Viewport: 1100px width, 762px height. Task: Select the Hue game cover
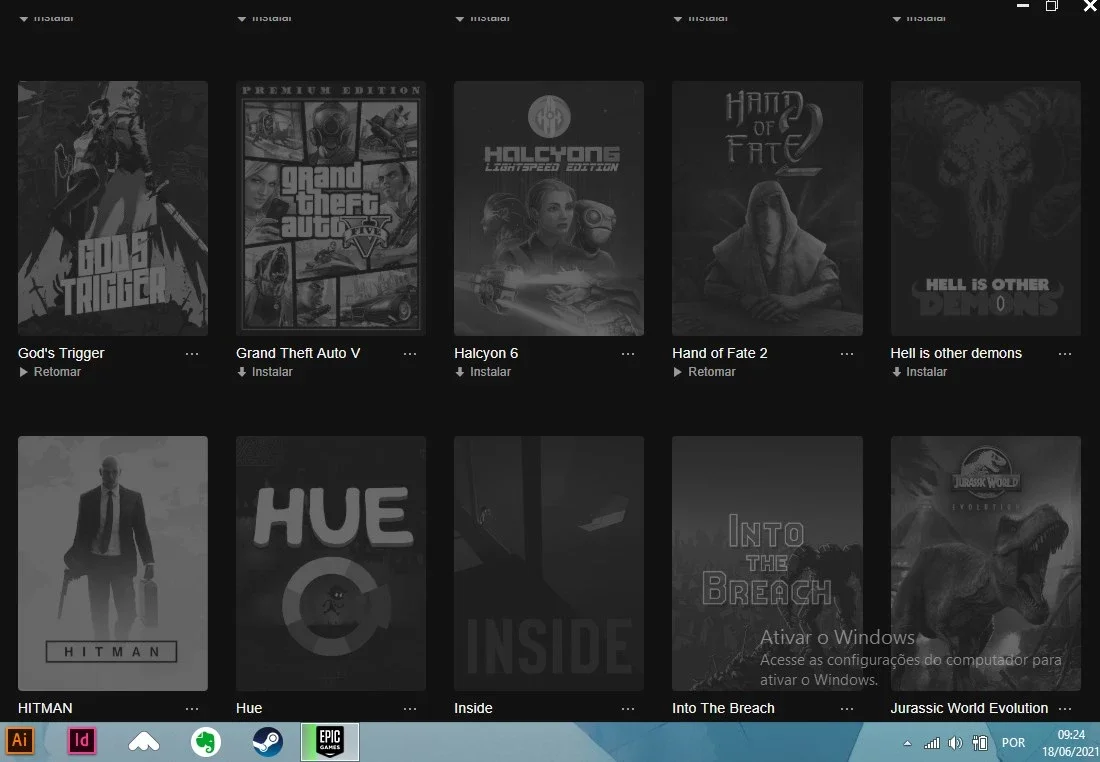(331, 563)
